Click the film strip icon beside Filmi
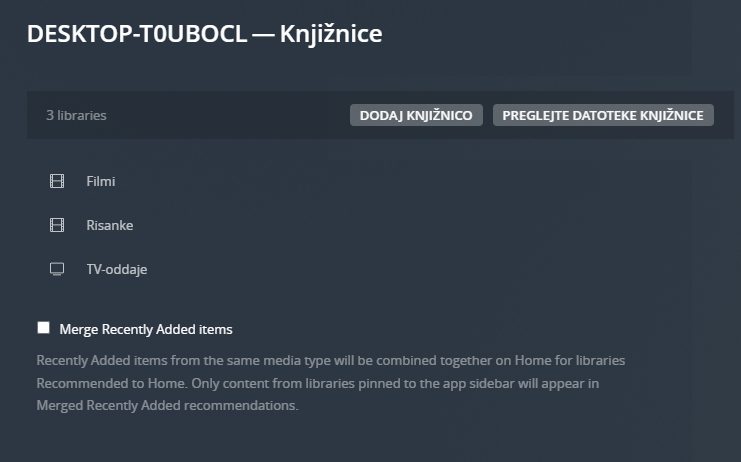The height and width of the screenshot is (462, 741). (57, 181)
